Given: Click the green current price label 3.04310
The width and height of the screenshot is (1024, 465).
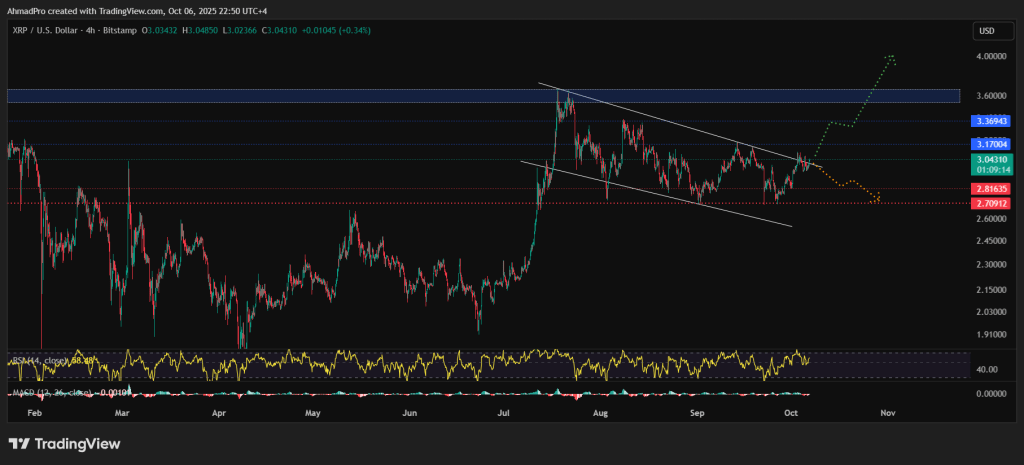Looking at the screenshot, I should pyautogui.click(x=991, y=160).
